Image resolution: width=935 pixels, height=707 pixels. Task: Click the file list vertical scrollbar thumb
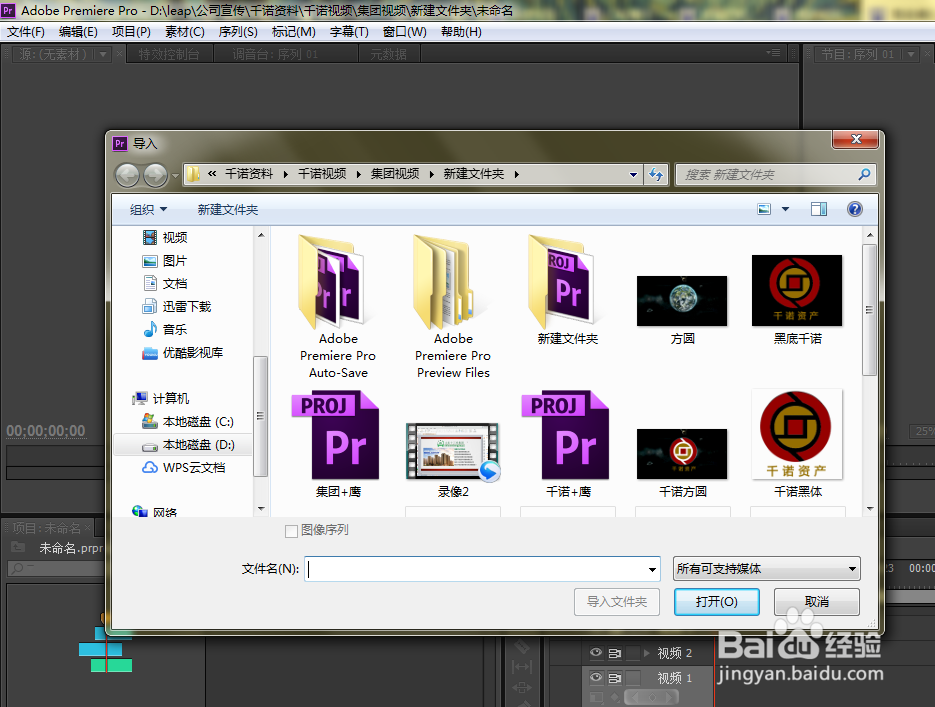click(x=870, y=309)
